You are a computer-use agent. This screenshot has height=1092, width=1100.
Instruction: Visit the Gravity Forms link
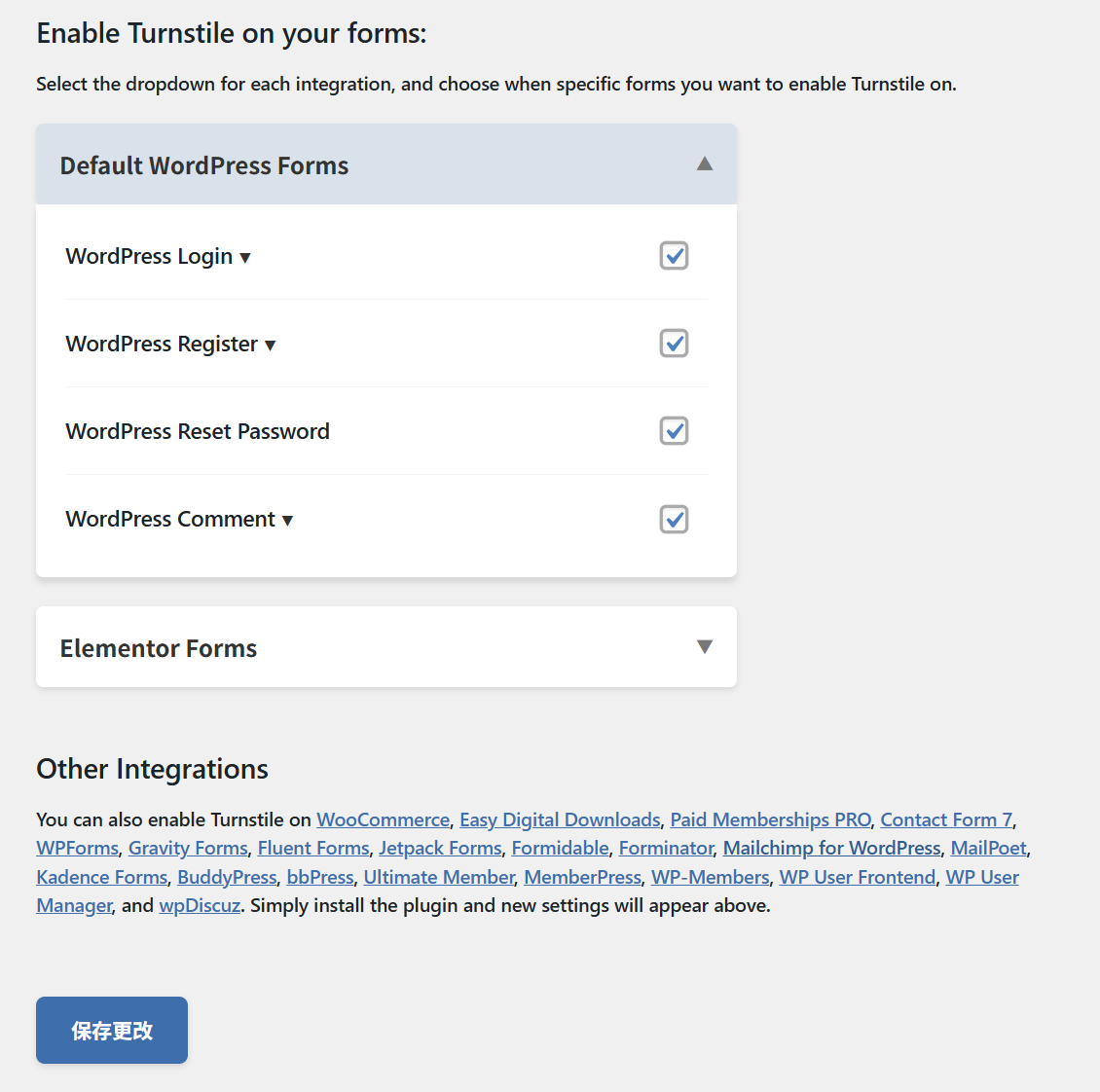pos(188,848)
